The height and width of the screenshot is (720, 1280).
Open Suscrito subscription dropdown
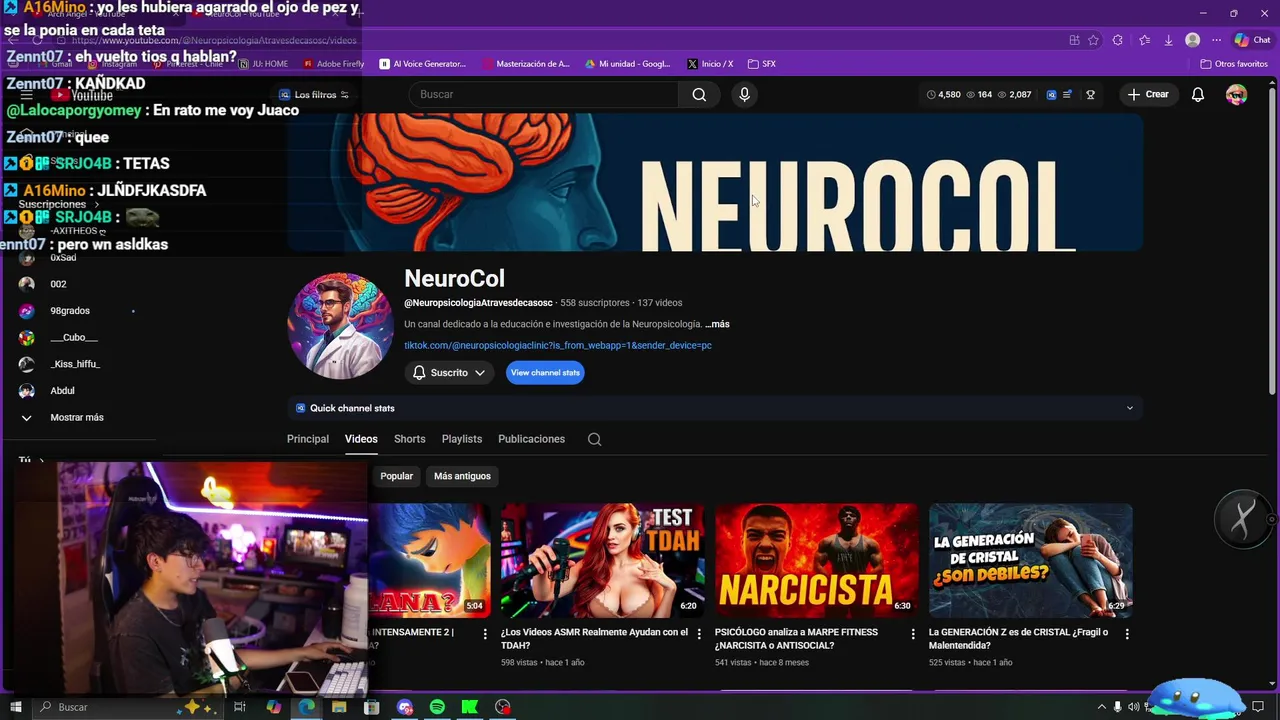[449, 373]
